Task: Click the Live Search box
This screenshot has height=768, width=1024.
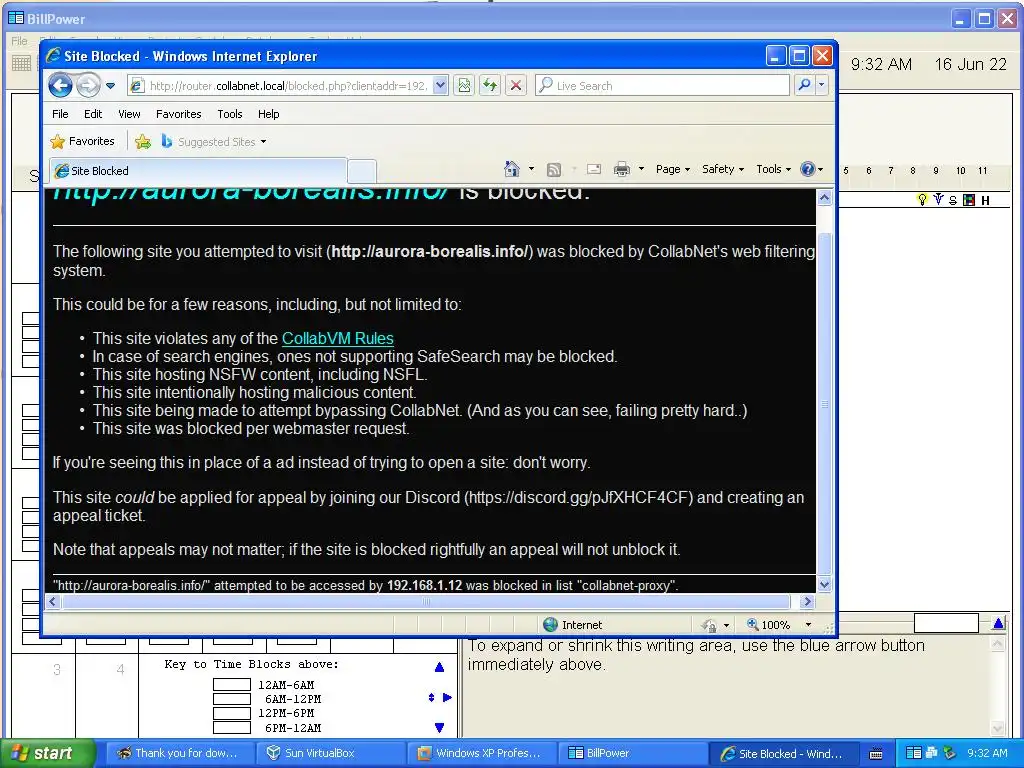Action: 662,86
